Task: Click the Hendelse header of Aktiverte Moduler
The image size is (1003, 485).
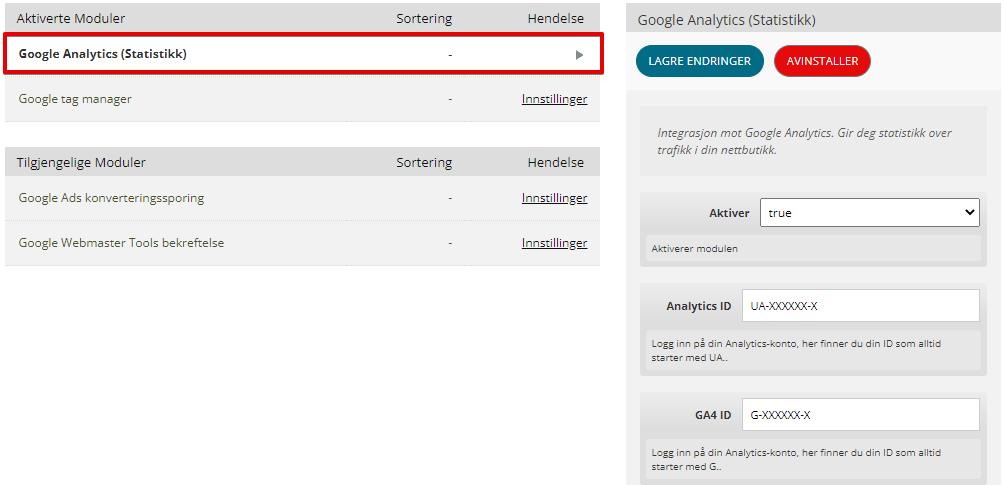Action: 556,19
